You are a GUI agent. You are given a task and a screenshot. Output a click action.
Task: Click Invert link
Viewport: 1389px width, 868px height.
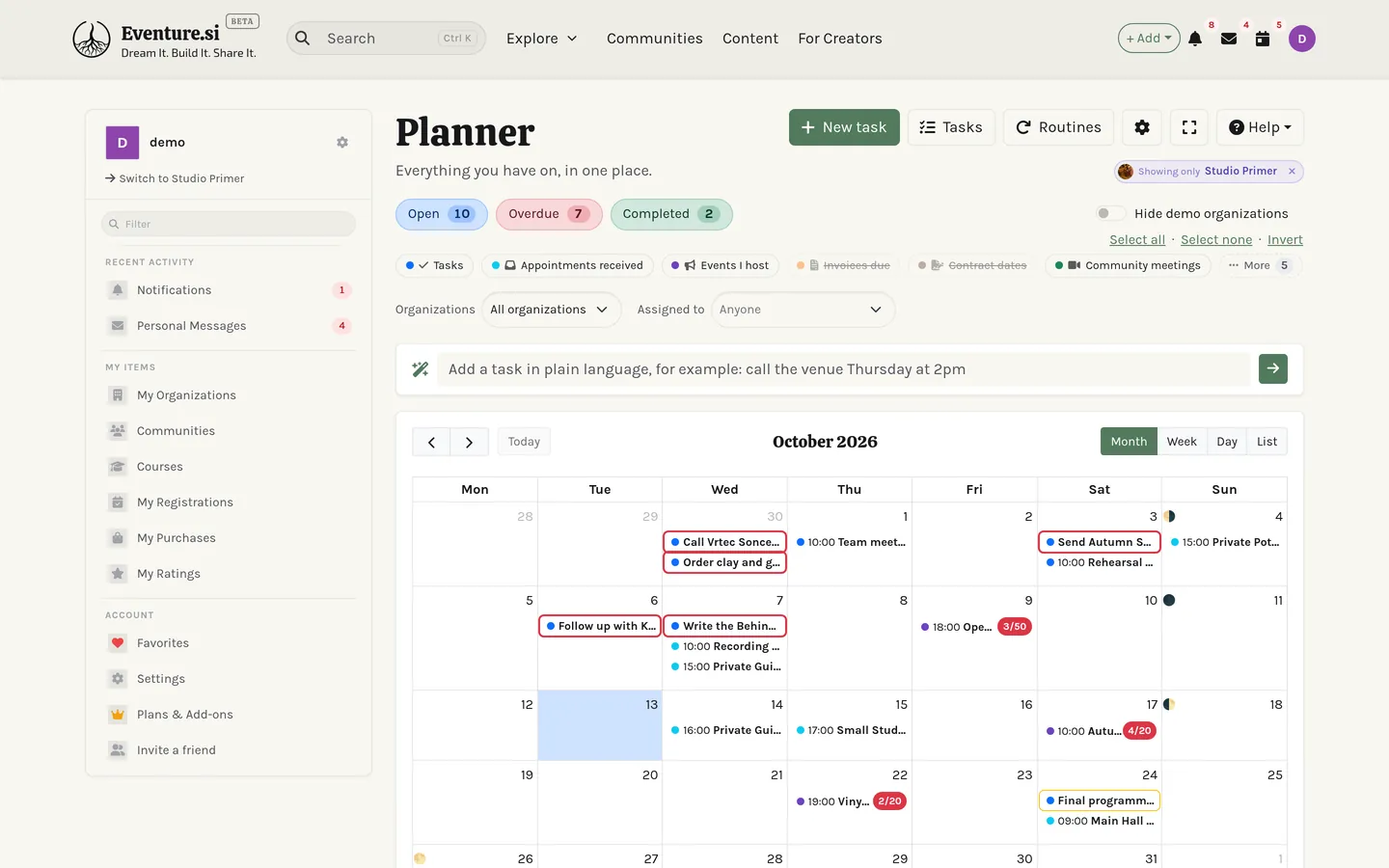(1285, 240)
